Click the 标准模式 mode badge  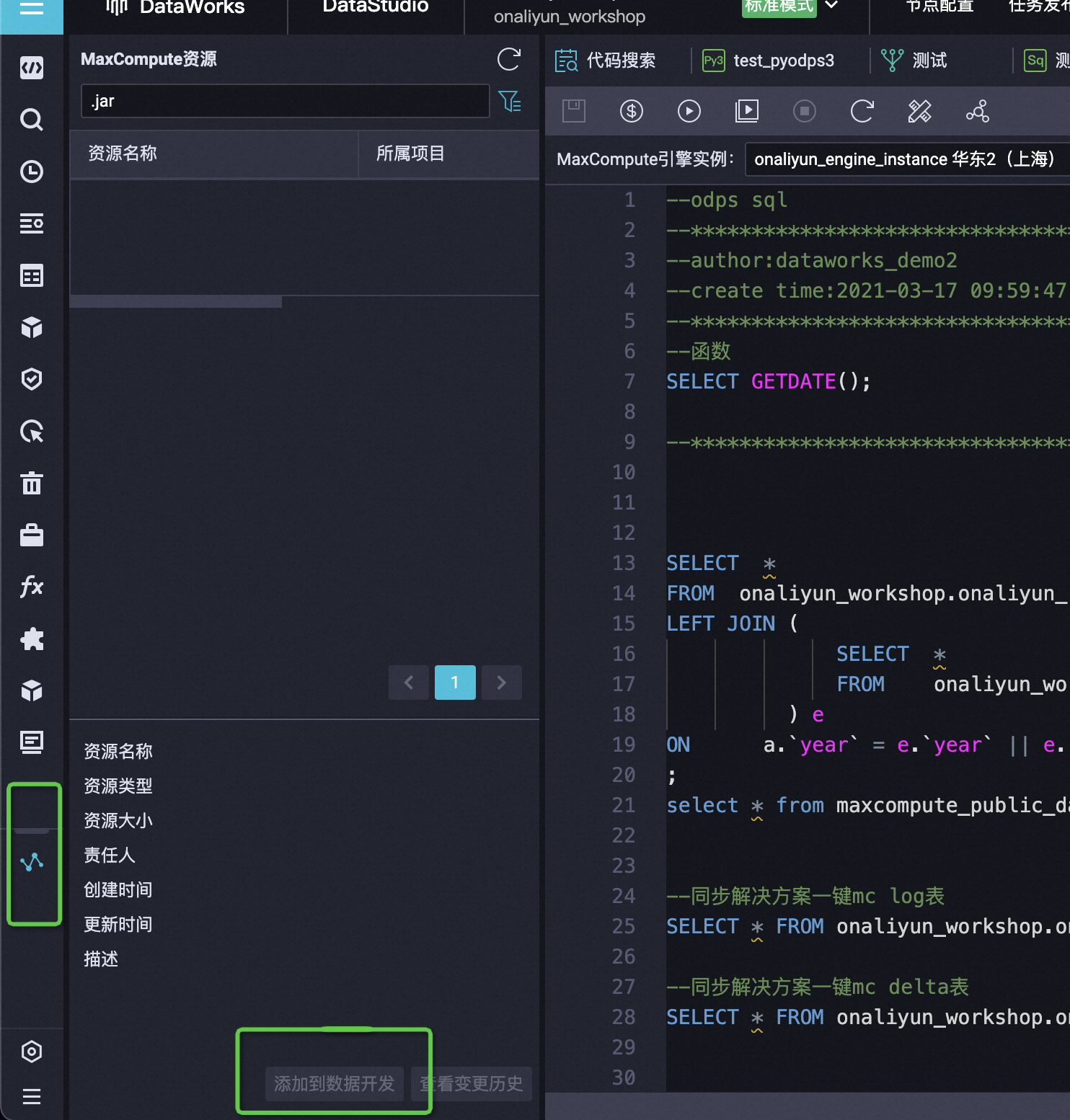click(x=779, y=6)
